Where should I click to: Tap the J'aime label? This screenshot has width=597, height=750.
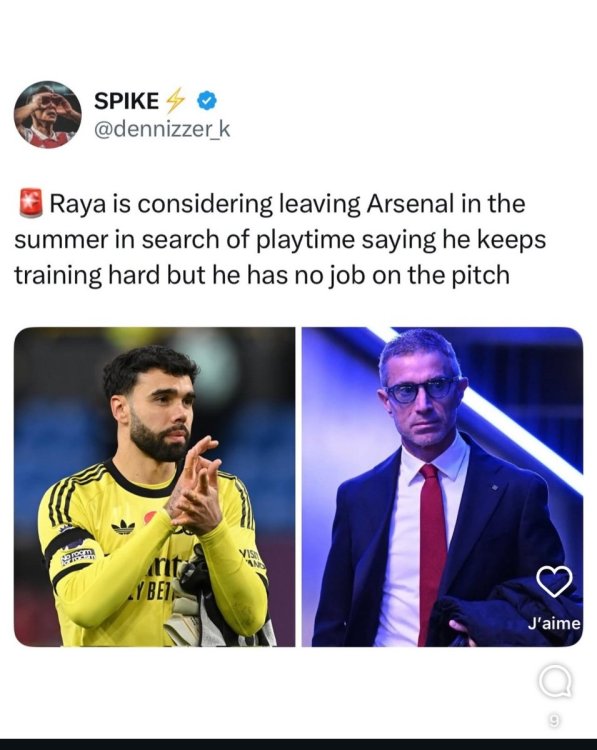pos(554,624)
